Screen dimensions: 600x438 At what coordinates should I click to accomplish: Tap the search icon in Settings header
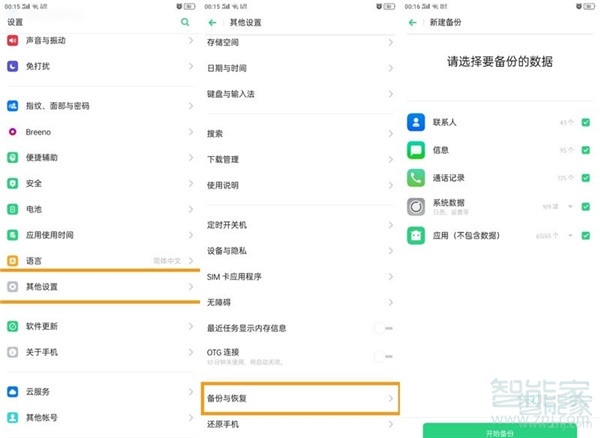click(185, 22)
